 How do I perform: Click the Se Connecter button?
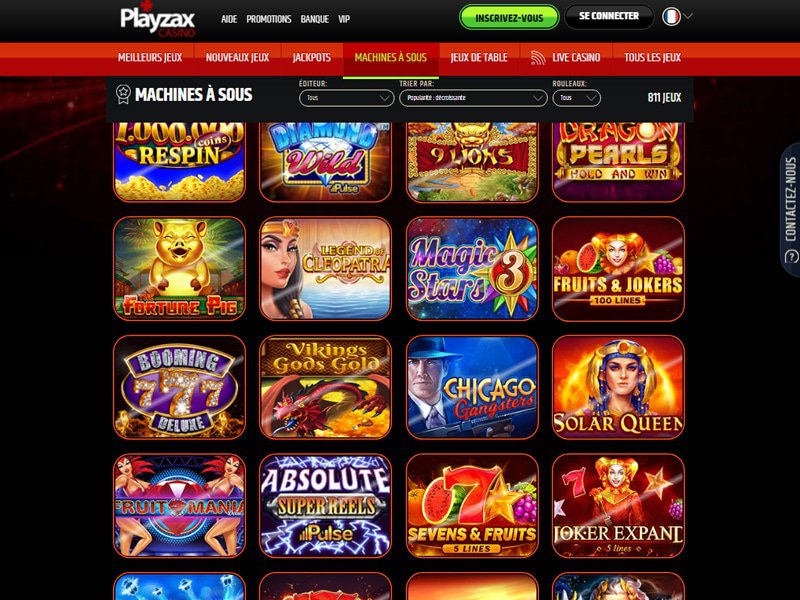pyautogui.click(x=609, y=17)
